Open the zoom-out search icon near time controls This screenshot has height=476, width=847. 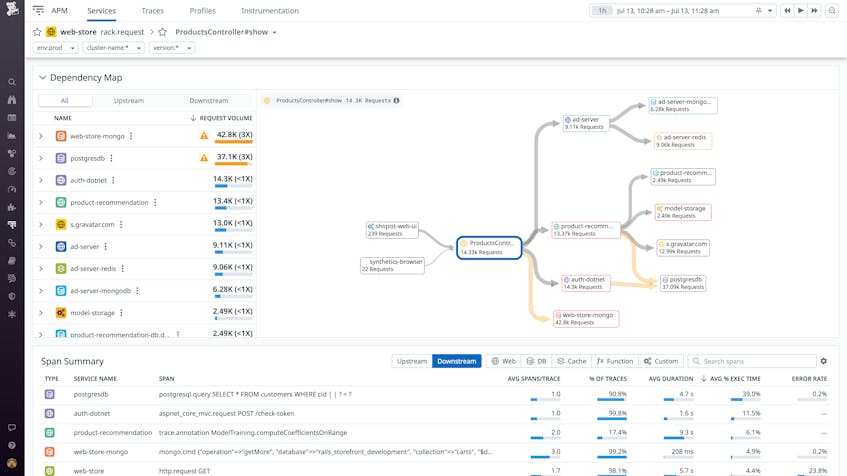tap(832, 10)
